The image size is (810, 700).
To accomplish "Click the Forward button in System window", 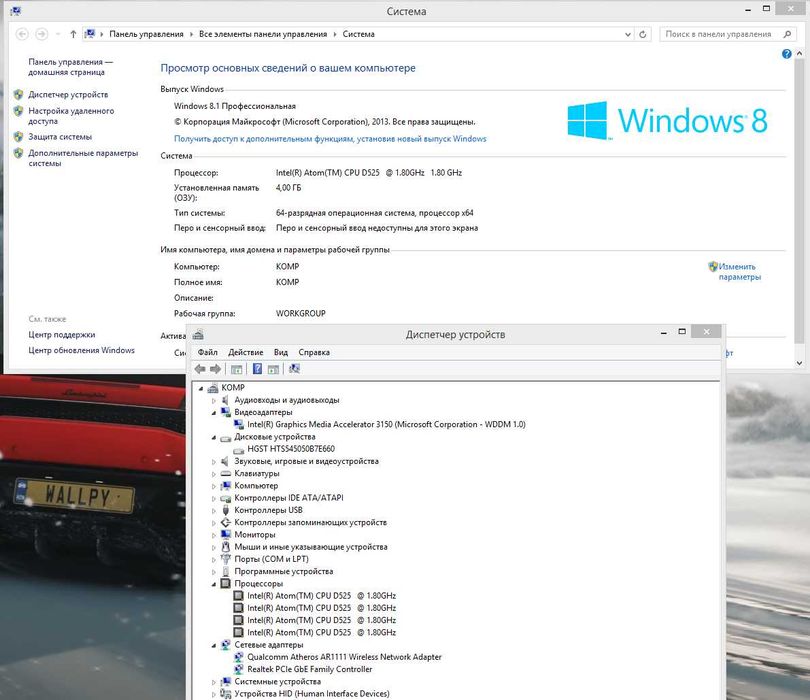I will point(42,34).
